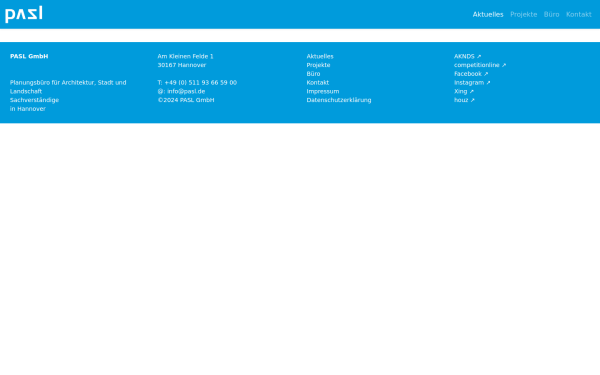Follow the footer Kontakt link

pyautogui.click(x=318, y=83)
